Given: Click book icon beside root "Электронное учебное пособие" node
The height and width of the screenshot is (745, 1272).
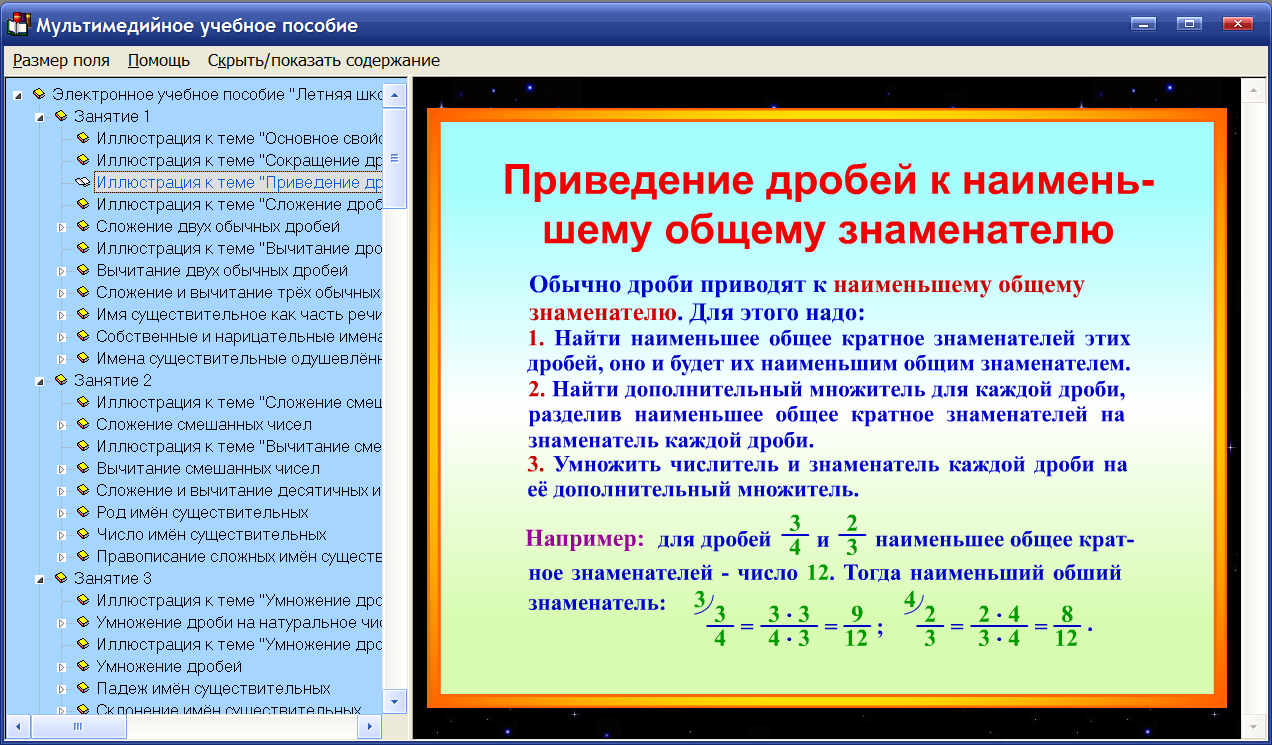Looking at the screenshot, I should point(37,94).
